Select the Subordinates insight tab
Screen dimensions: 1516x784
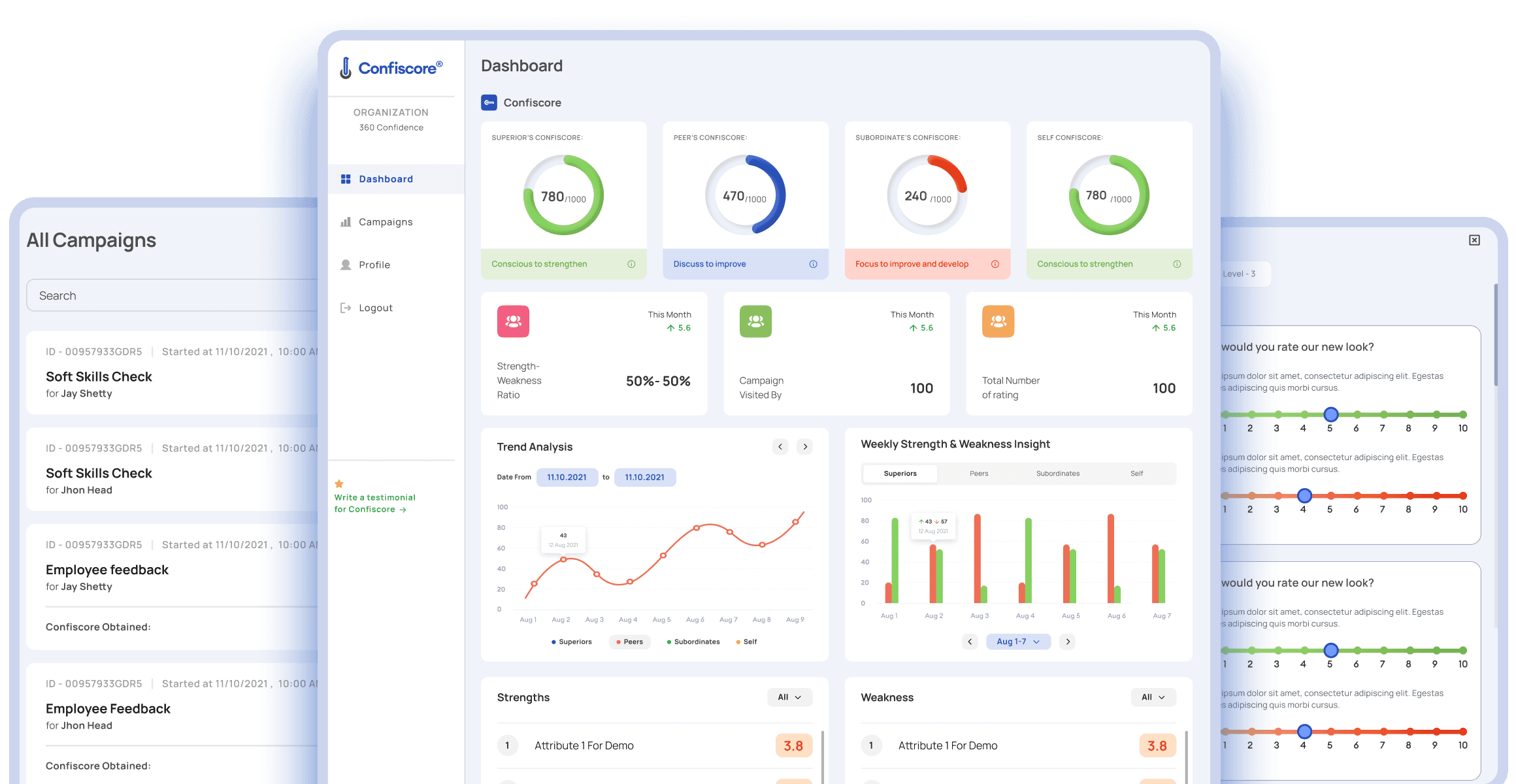click(x=1057, y=474)
